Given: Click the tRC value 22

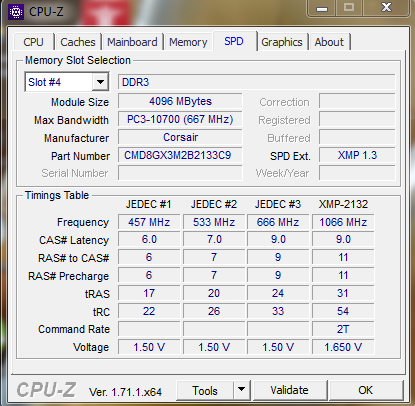Looking at the screenshot, I should [149, 311].
